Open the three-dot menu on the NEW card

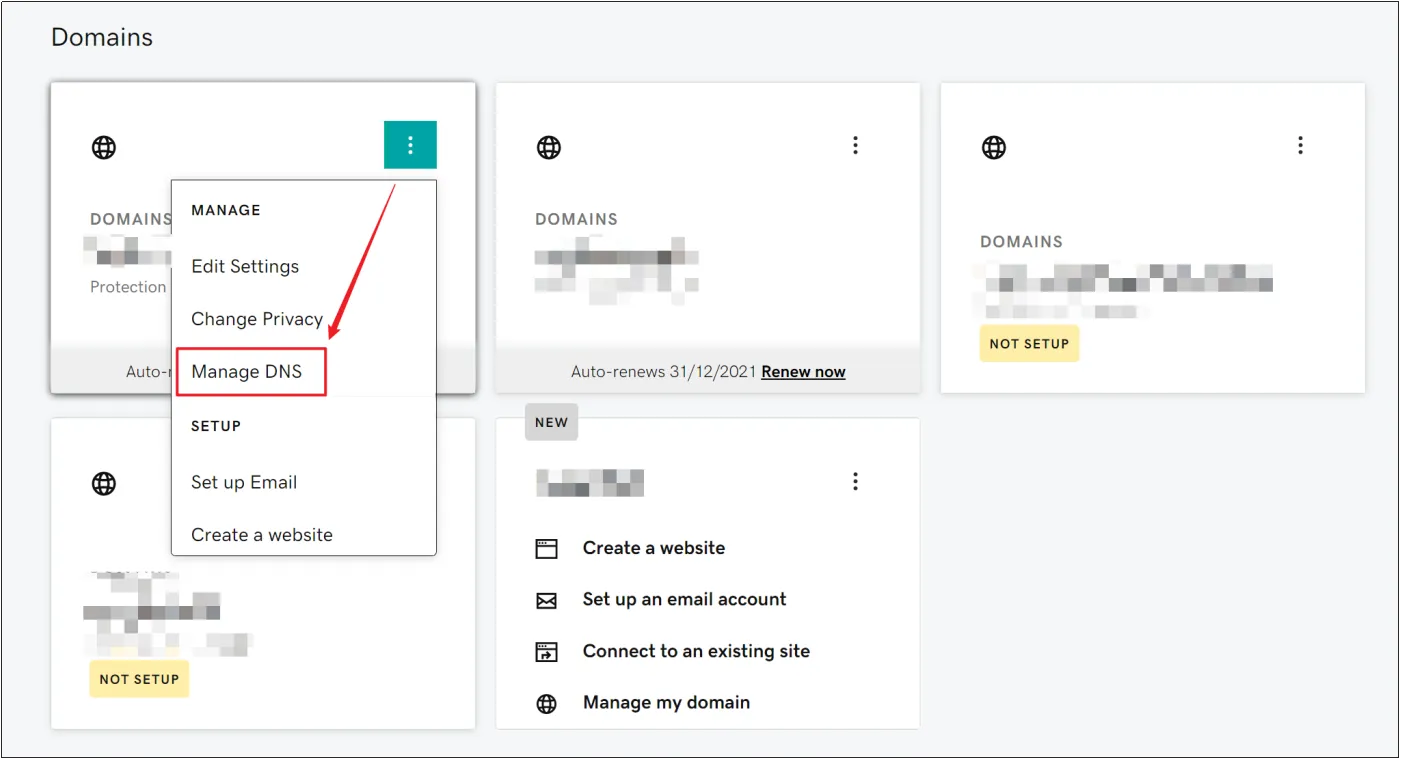coord(855,482)
